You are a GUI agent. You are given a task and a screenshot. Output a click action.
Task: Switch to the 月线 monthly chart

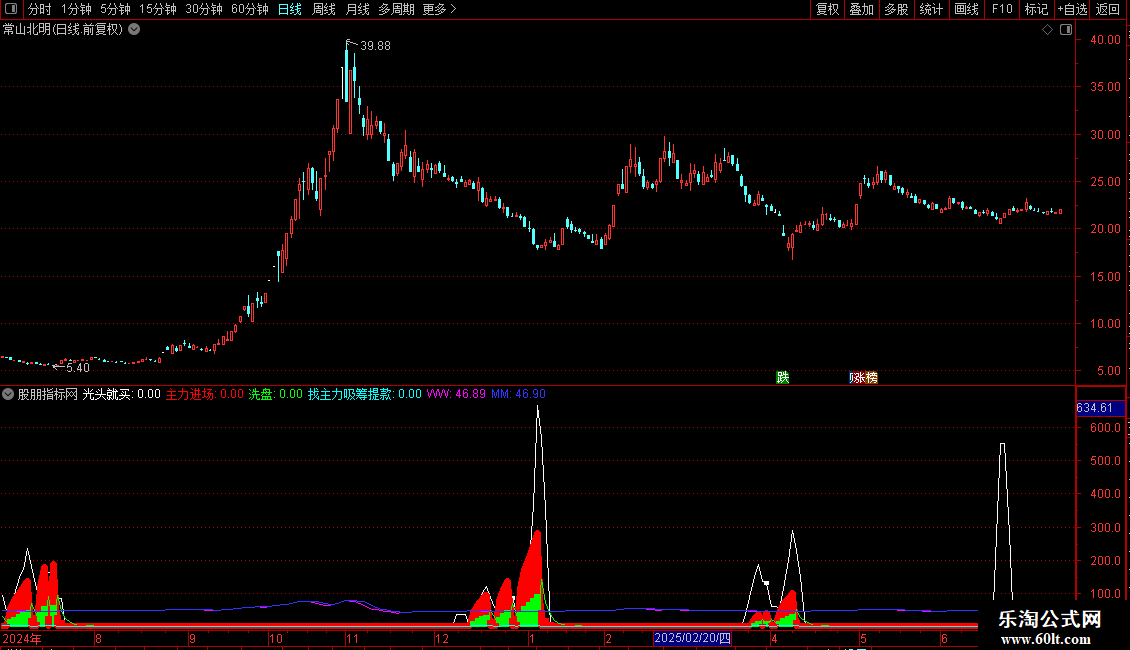(357, 9)
